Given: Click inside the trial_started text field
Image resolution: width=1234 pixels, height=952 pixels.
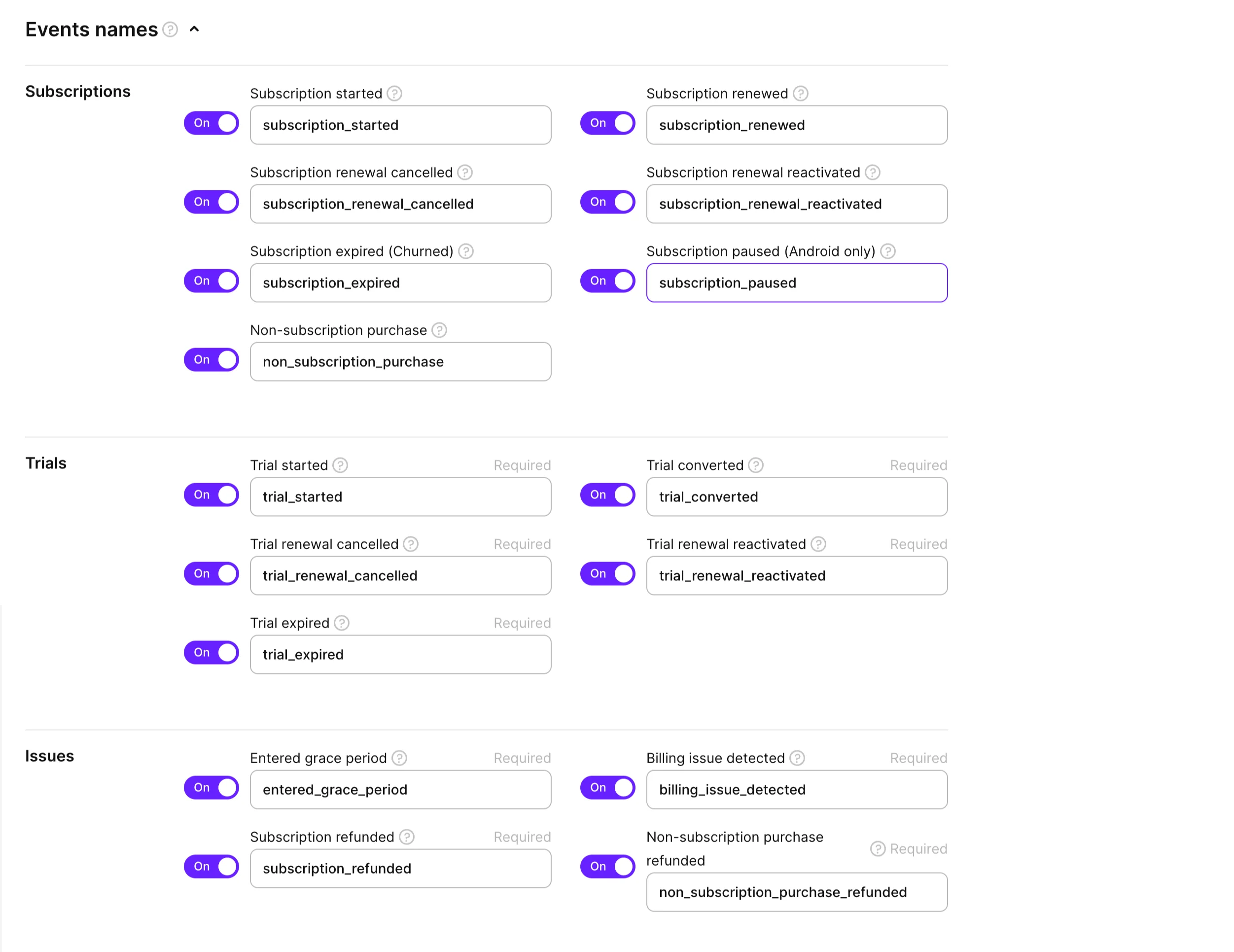Looking at the screenshot, I should 400,496.
